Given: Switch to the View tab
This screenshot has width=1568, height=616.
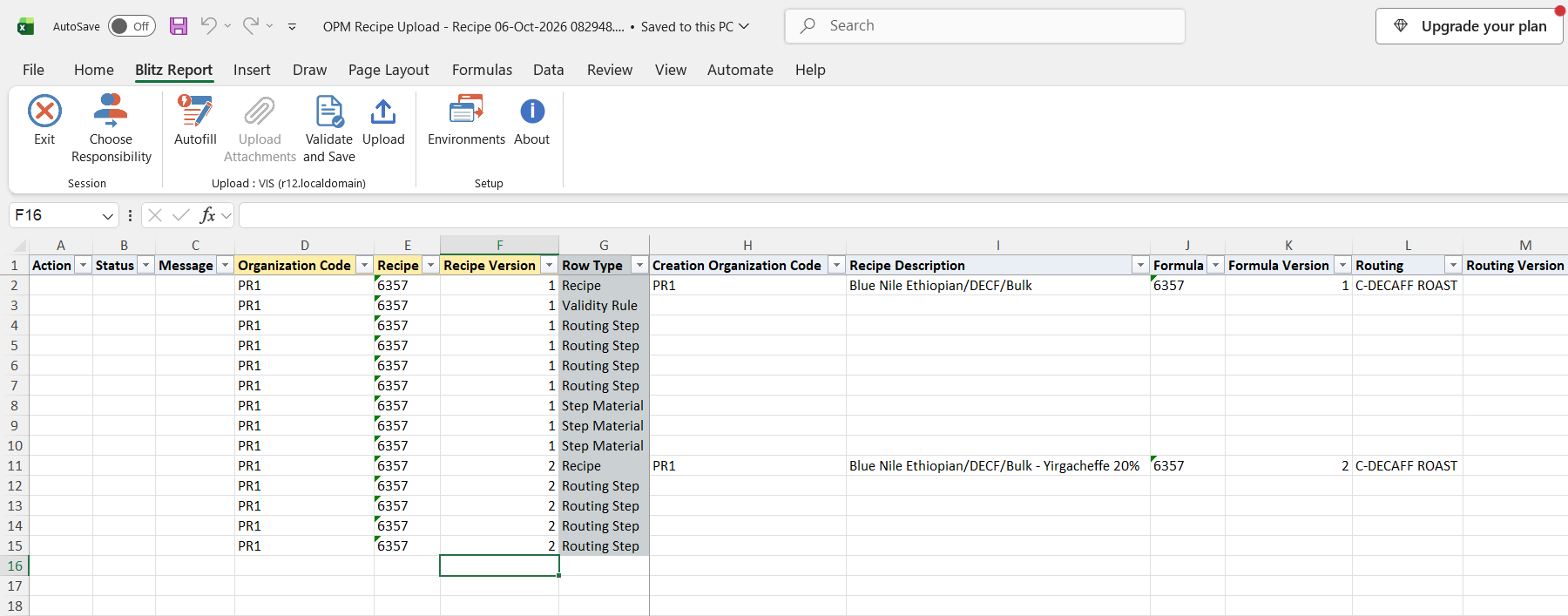Looking at the screenshot, I should tap(671, 70).
